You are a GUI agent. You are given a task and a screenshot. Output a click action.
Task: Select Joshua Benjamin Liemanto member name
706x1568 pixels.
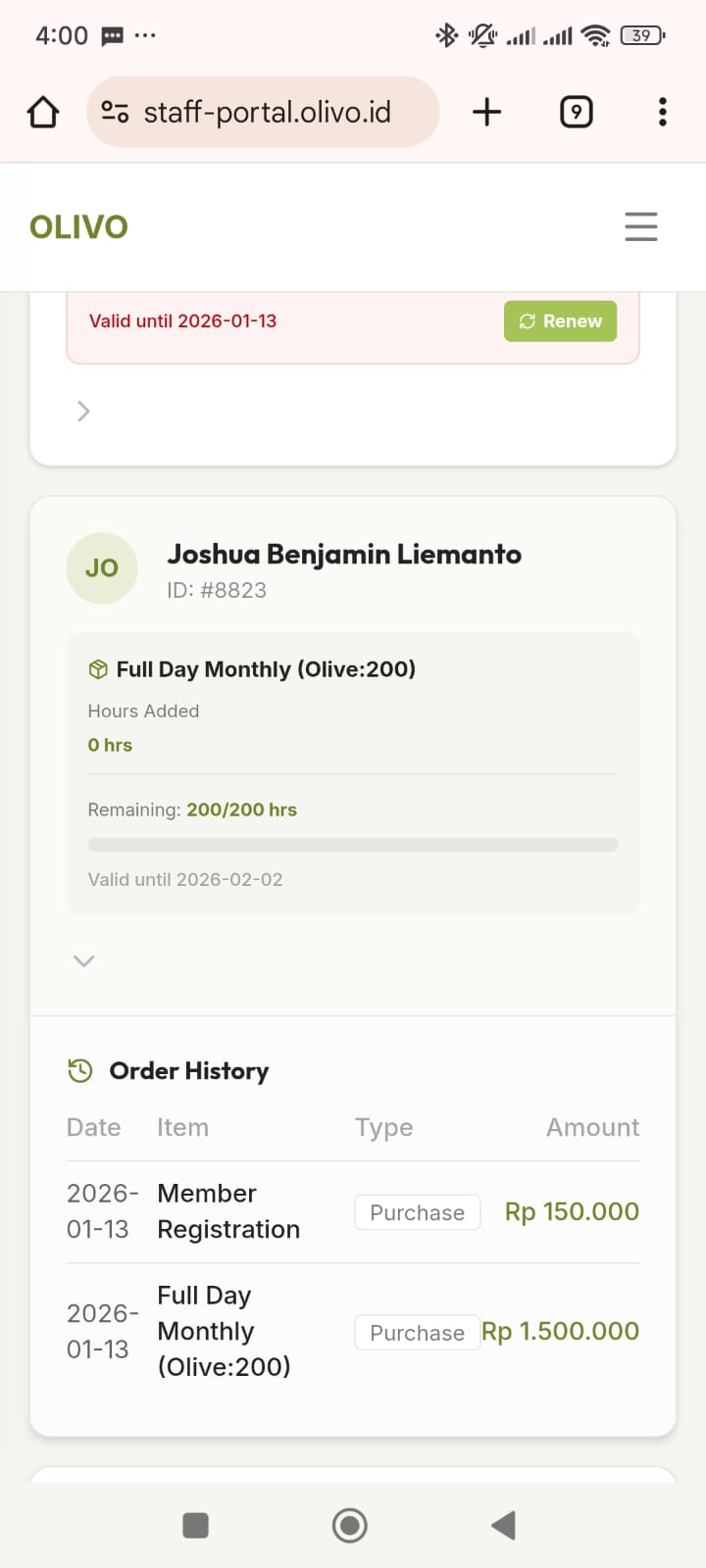(x=344, y=555)
